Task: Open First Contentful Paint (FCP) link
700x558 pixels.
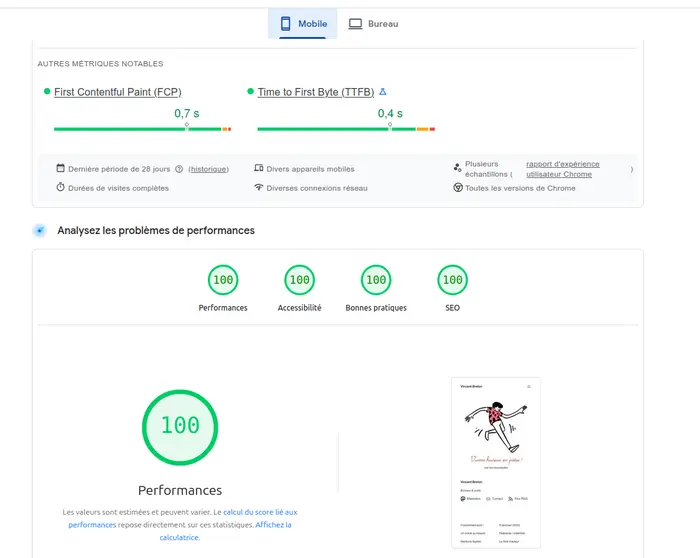Action: 118,92
